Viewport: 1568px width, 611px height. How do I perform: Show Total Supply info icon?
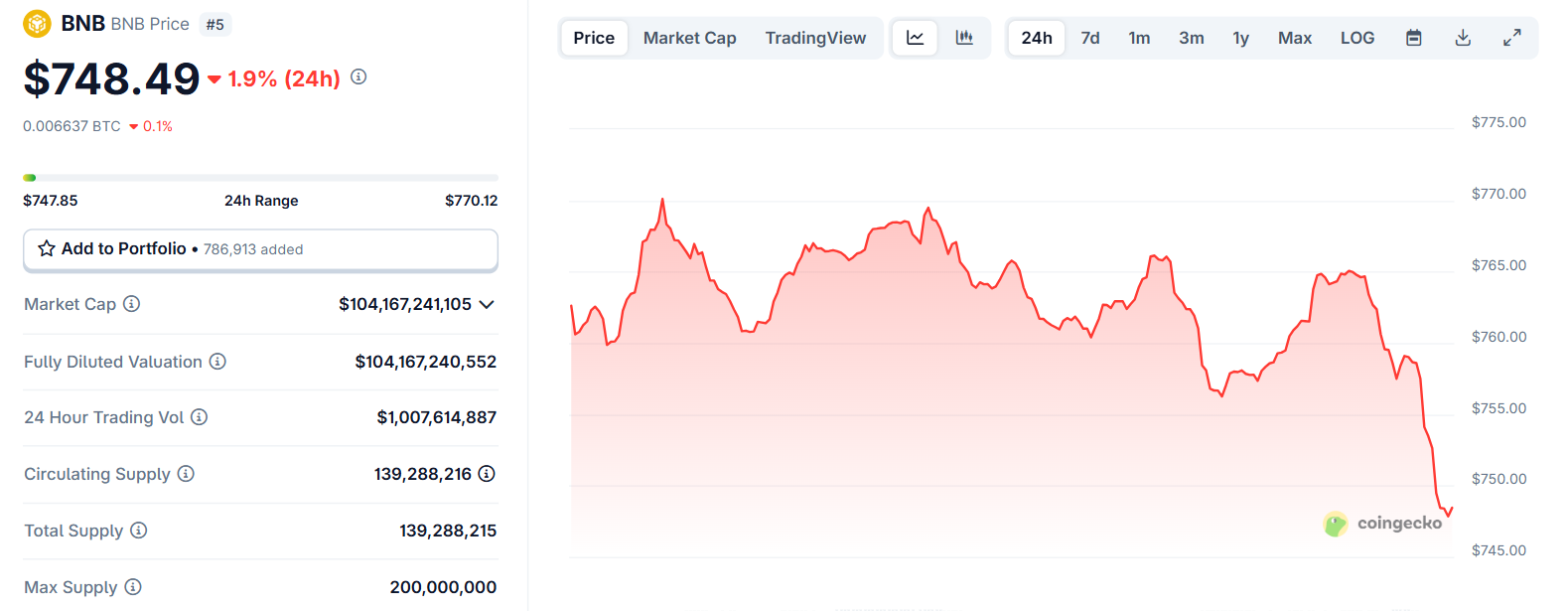coord(139,531)
